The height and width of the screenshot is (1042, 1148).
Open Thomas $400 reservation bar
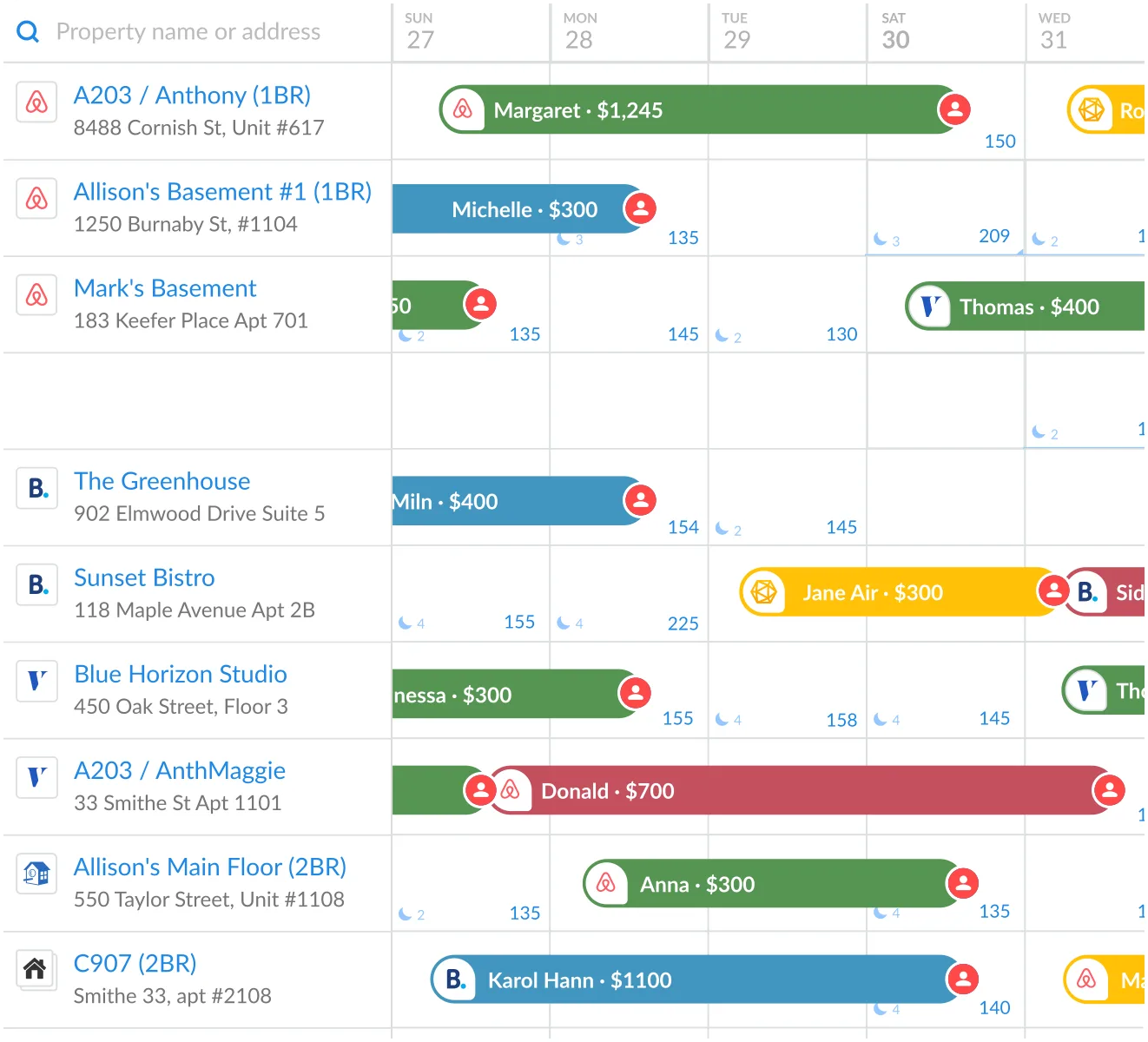point(1025,306)
